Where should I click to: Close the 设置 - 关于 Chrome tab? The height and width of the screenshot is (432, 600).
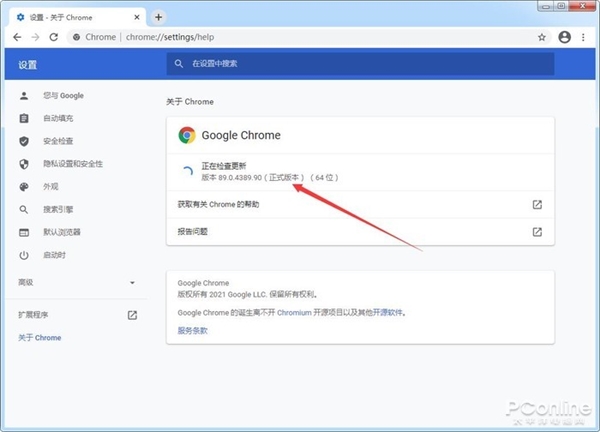137,17
